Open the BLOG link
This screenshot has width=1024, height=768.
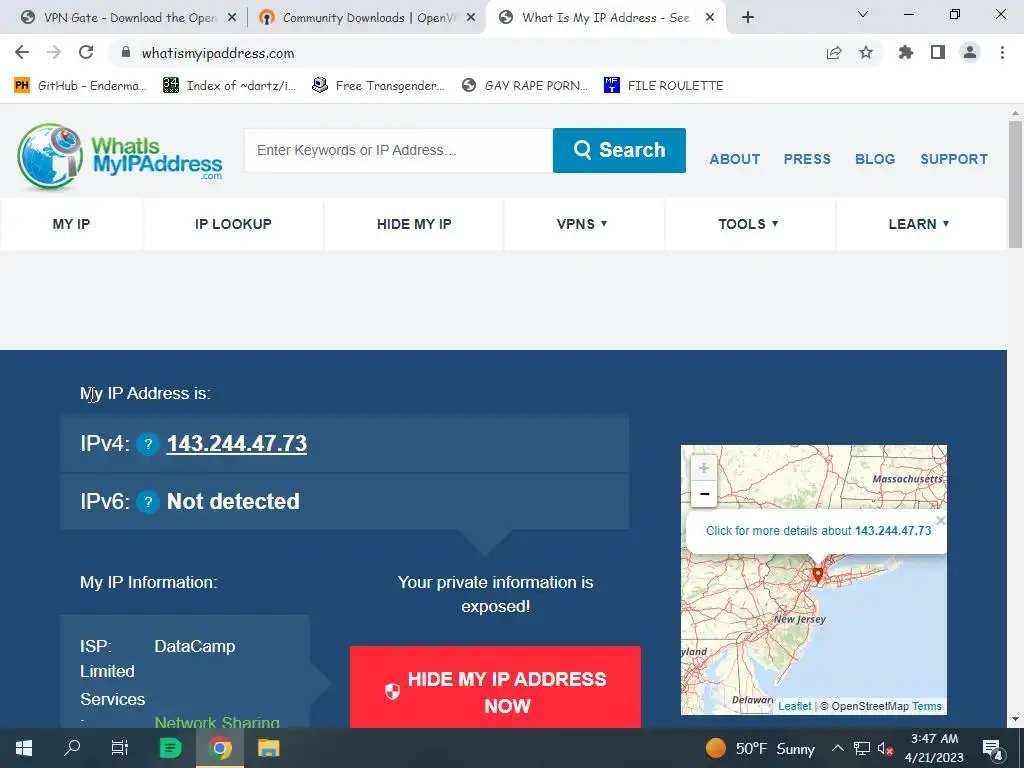(x=875, y=159)
